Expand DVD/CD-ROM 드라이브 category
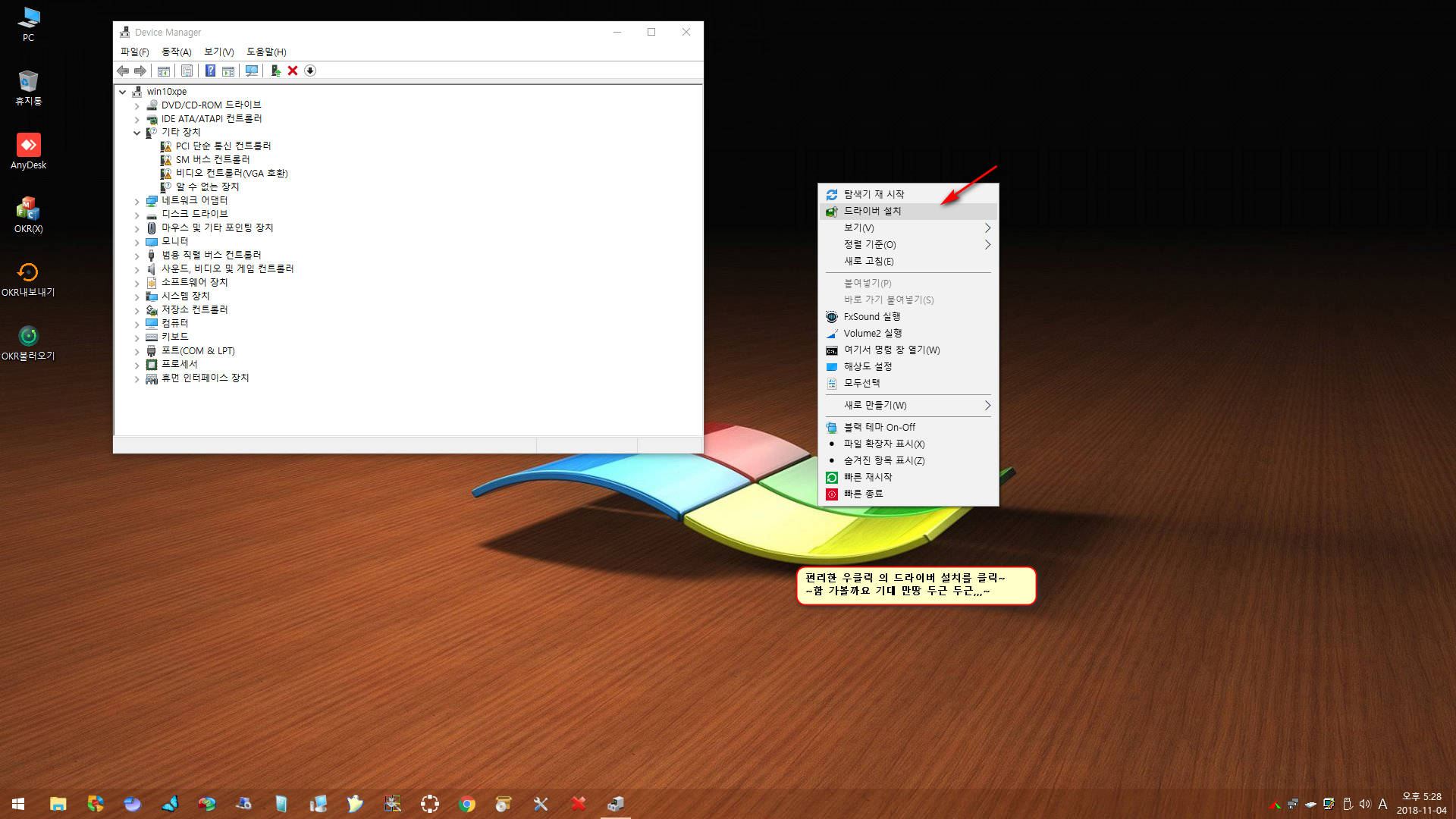Viewport: 1456px width, 819px height. [137, 106]
